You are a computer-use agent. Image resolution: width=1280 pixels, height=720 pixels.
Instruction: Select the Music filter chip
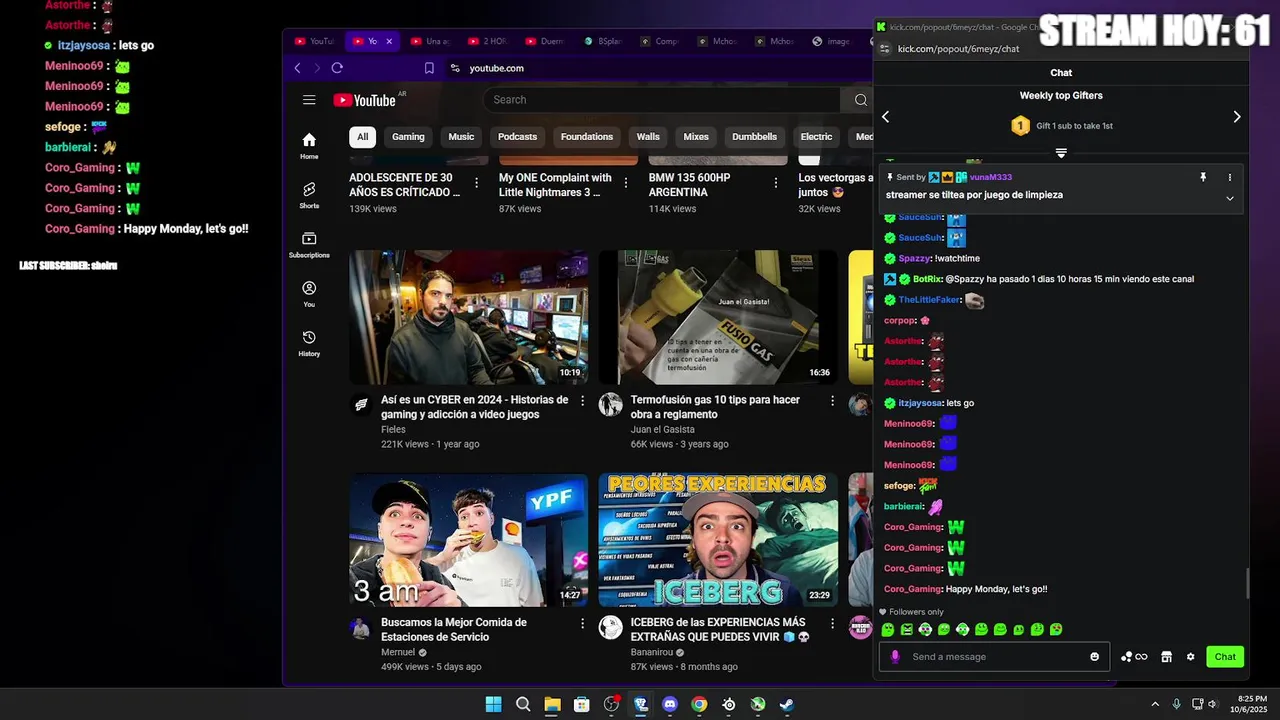461,137
